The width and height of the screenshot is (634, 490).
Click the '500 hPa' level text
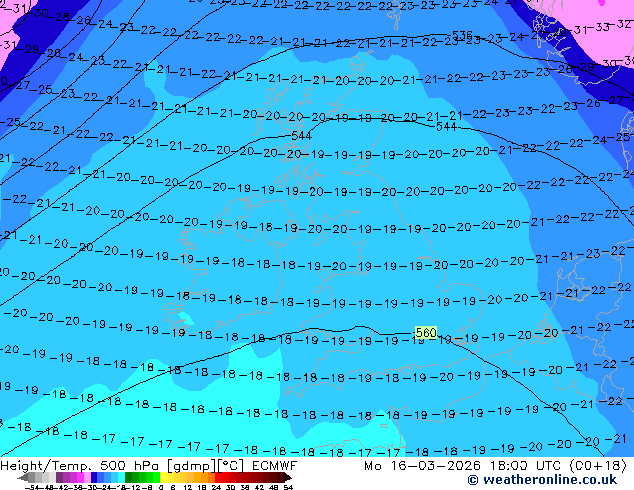coord(129,466)
